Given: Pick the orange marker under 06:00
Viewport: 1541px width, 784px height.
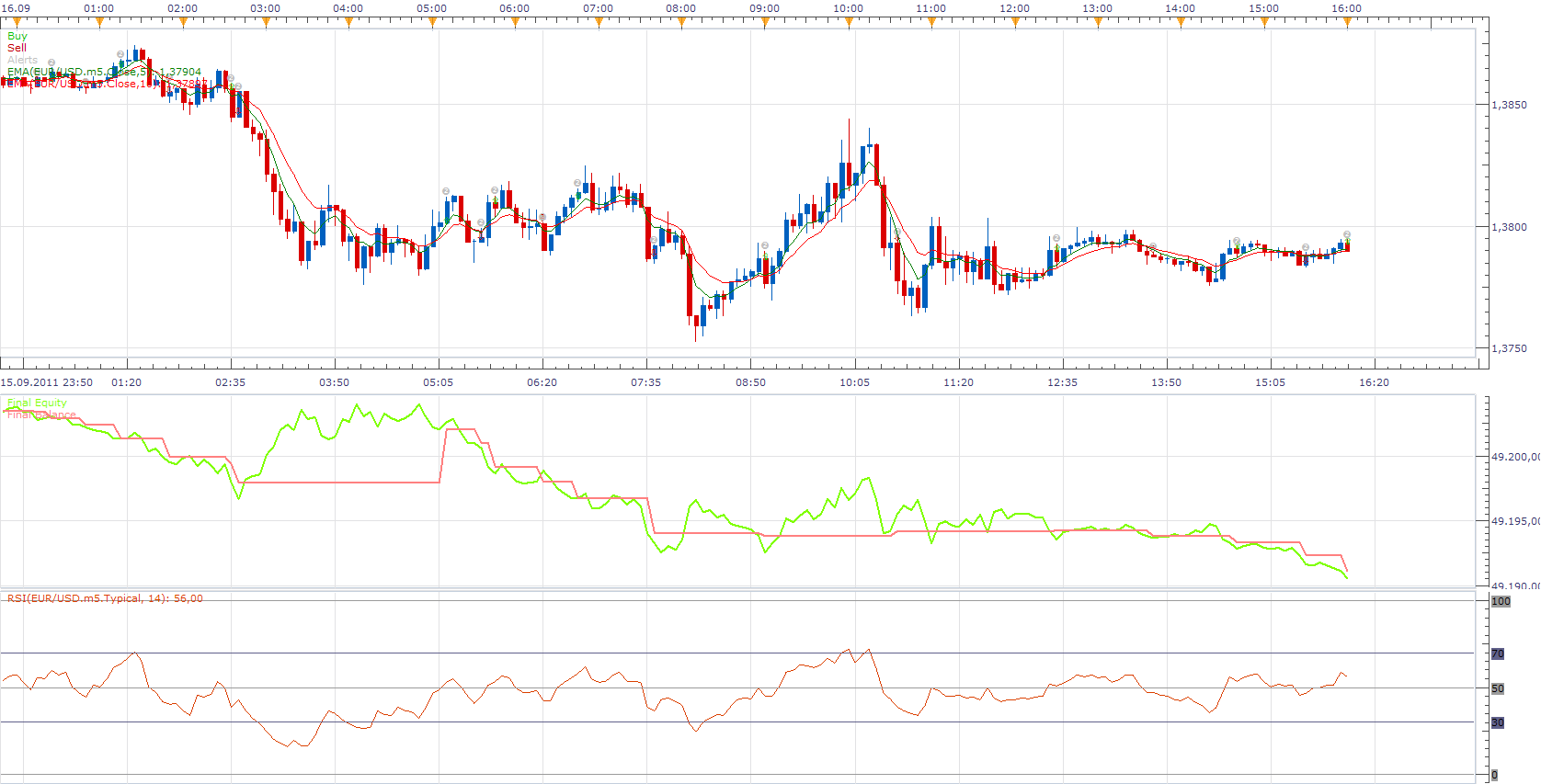Looking at the screenshot, I should (x=515, y=22).
